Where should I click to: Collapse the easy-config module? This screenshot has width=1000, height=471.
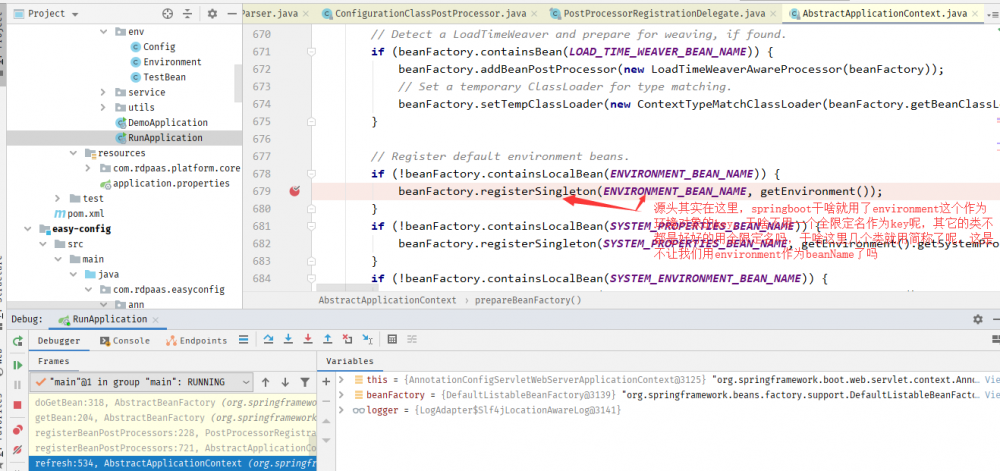point(27,229)
